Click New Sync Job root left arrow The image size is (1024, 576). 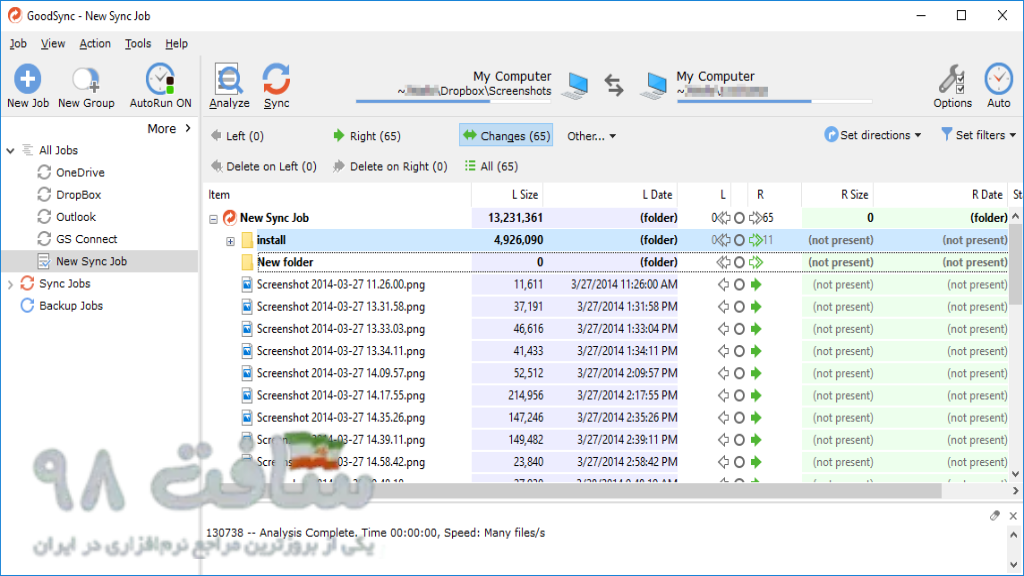tap(724, 218)
